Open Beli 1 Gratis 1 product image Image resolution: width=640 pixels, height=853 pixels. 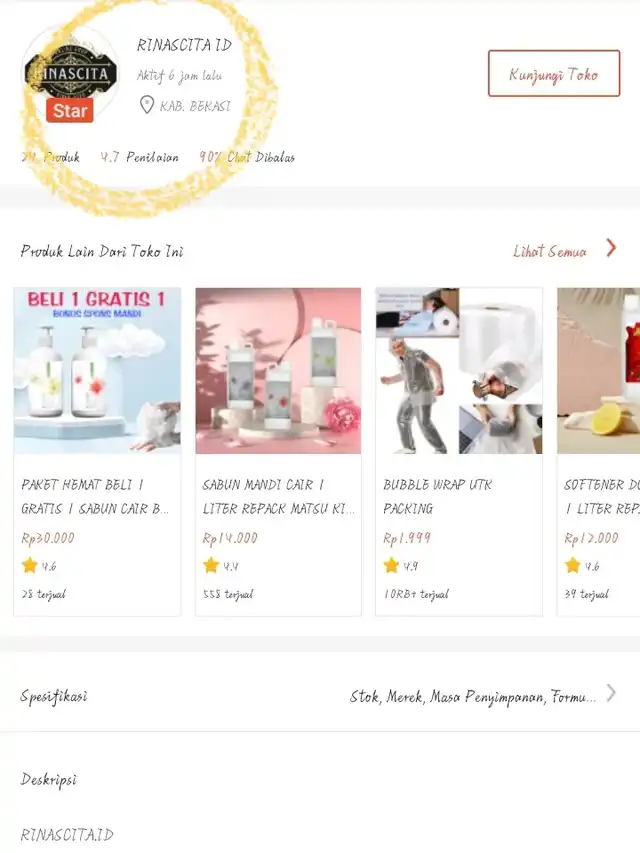pyautogui.click(x=97, y=370)
